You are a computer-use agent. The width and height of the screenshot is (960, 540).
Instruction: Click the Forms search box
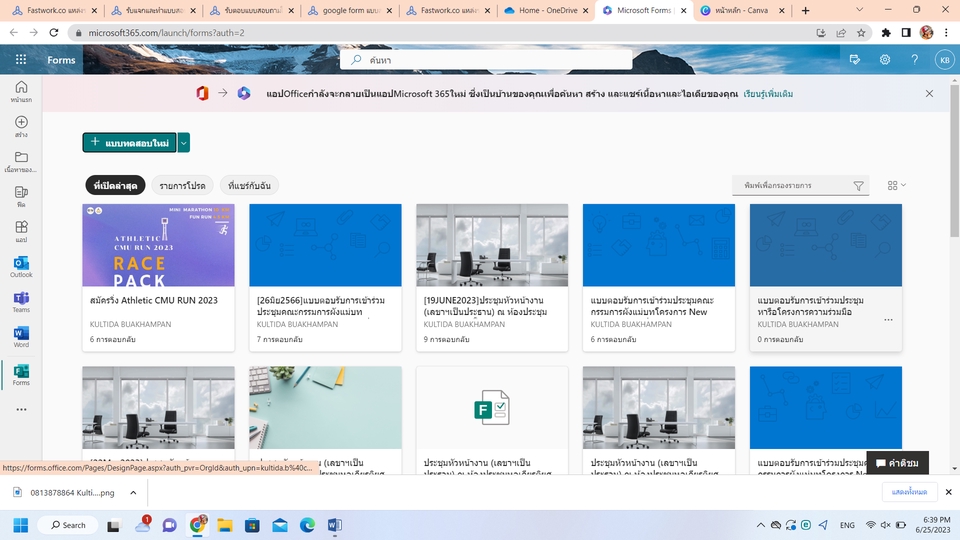(x=486, y=59)
